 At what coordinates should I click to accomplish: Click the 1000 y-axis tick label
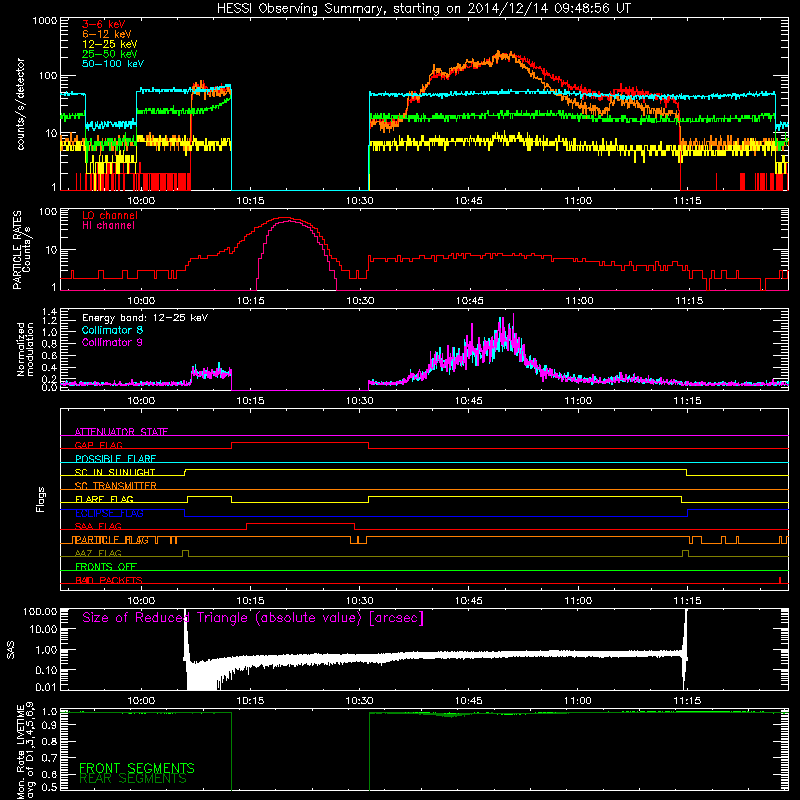(x=45, y=21)
